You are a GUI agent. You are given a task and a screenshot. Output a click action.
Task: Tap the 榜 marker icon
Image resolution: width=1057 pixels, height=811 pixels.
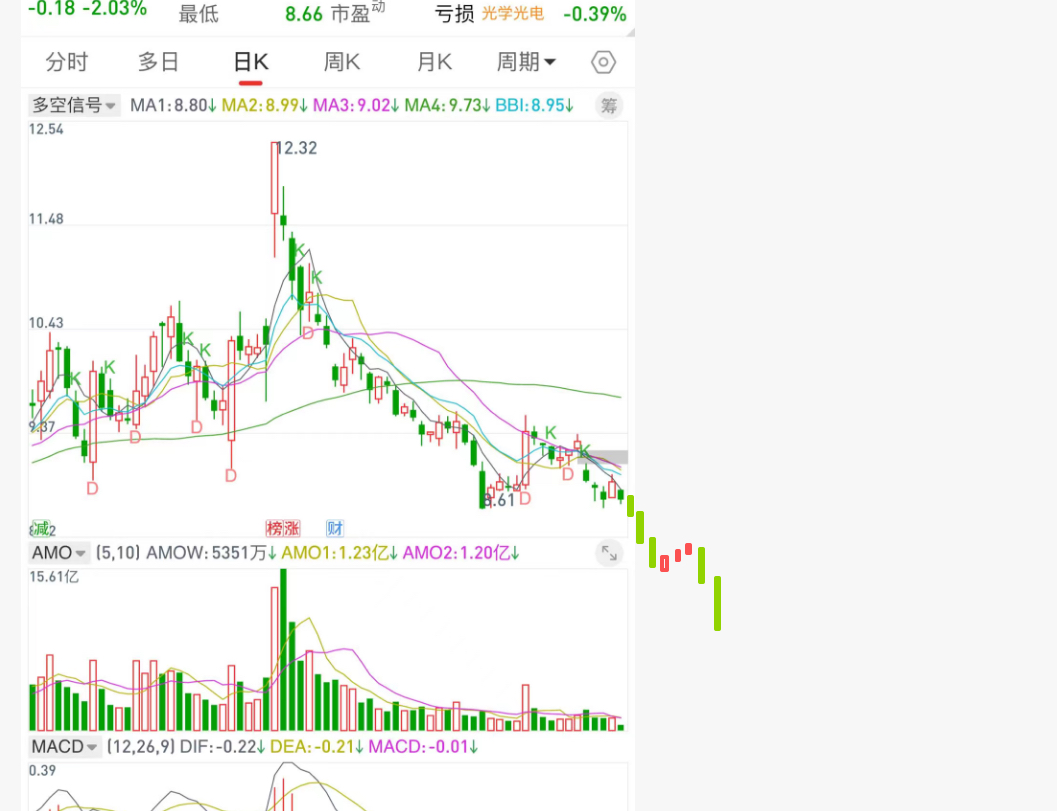coord(274,528)
